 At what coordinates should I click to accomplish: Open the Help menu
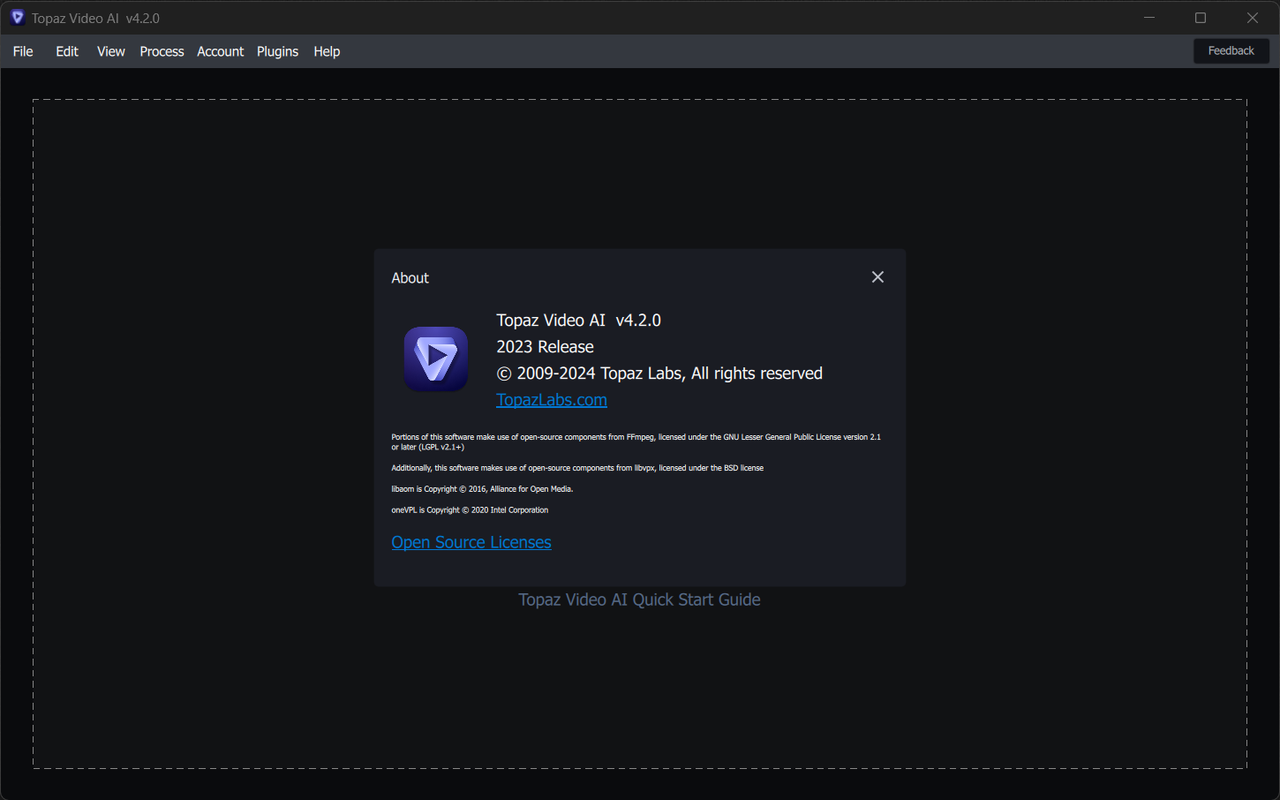[327, 51]
